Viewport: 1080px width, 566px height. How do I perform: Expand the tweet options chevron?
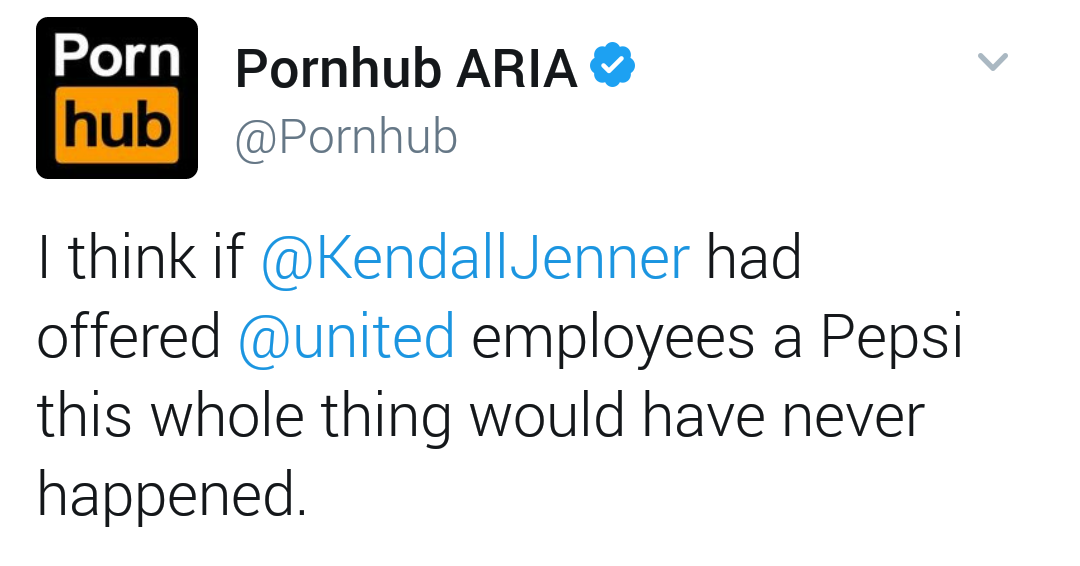[x=991, y=63]
